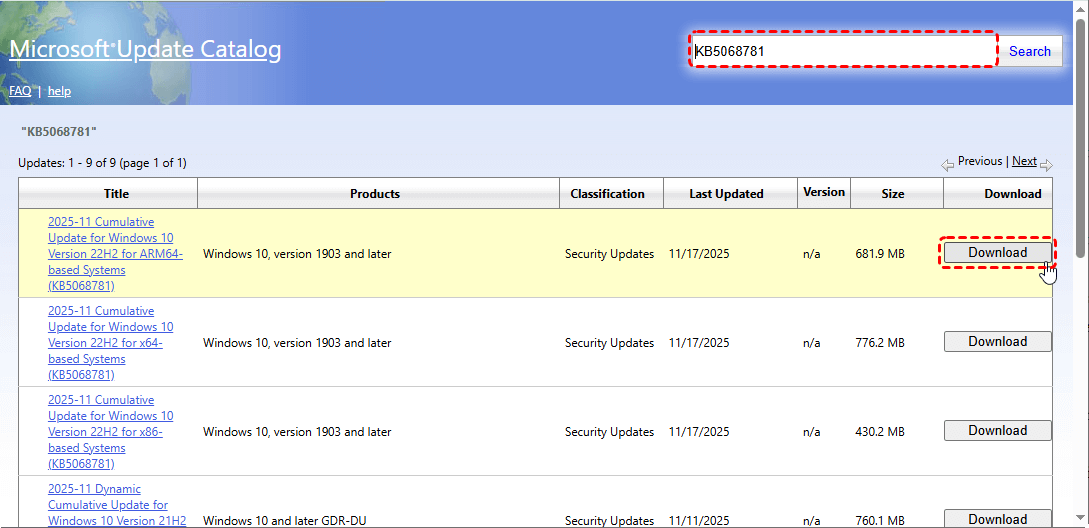Open the FAQ page
The width and height of the screenshot is (1089, 528).
click(x=20, y=91)
